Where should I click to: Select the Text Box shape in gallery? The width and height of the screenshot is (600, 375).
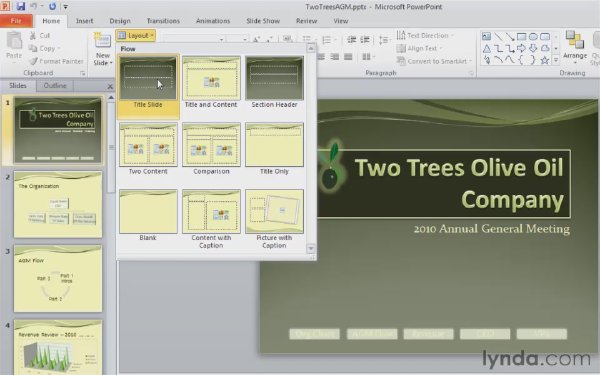pyautogui.click(x=486, y=37)
